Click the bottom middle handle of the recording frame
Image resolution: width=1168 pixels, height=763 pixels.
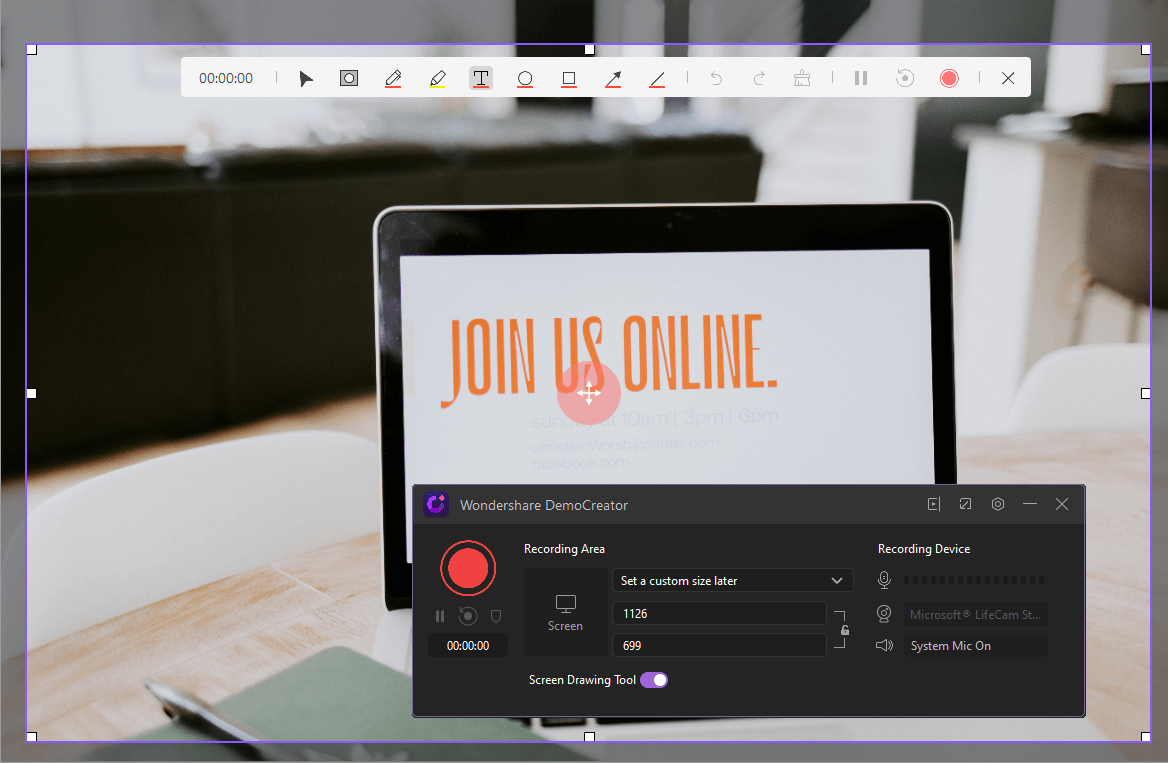tap(589, 737)
